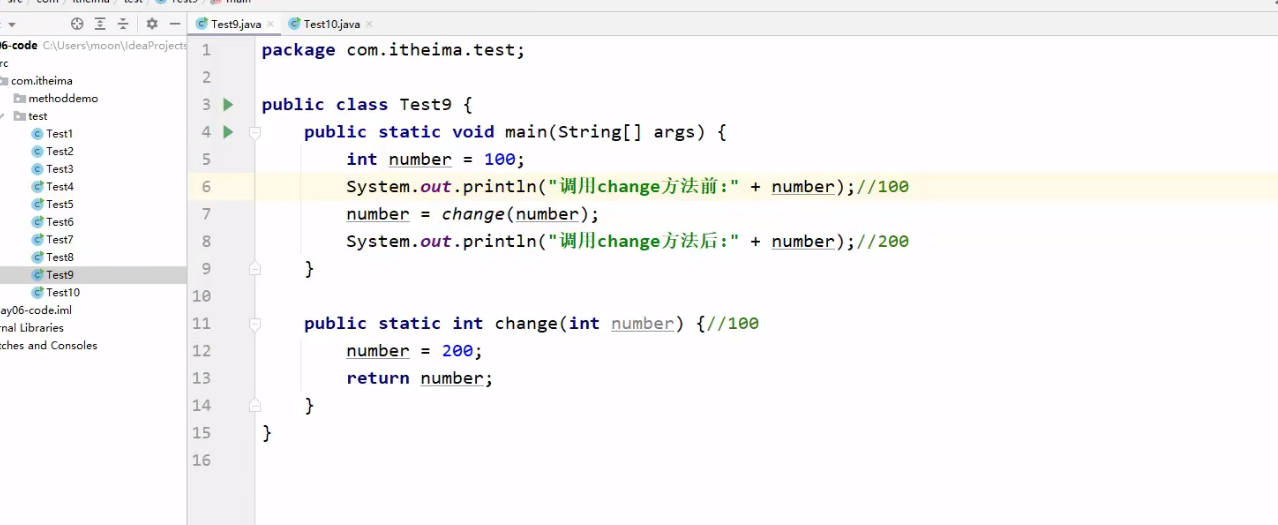Viewport: 1278px width, 525px height.
Task: Select the test package in tree
Action: pyautogui.click(x=38, y=116)
